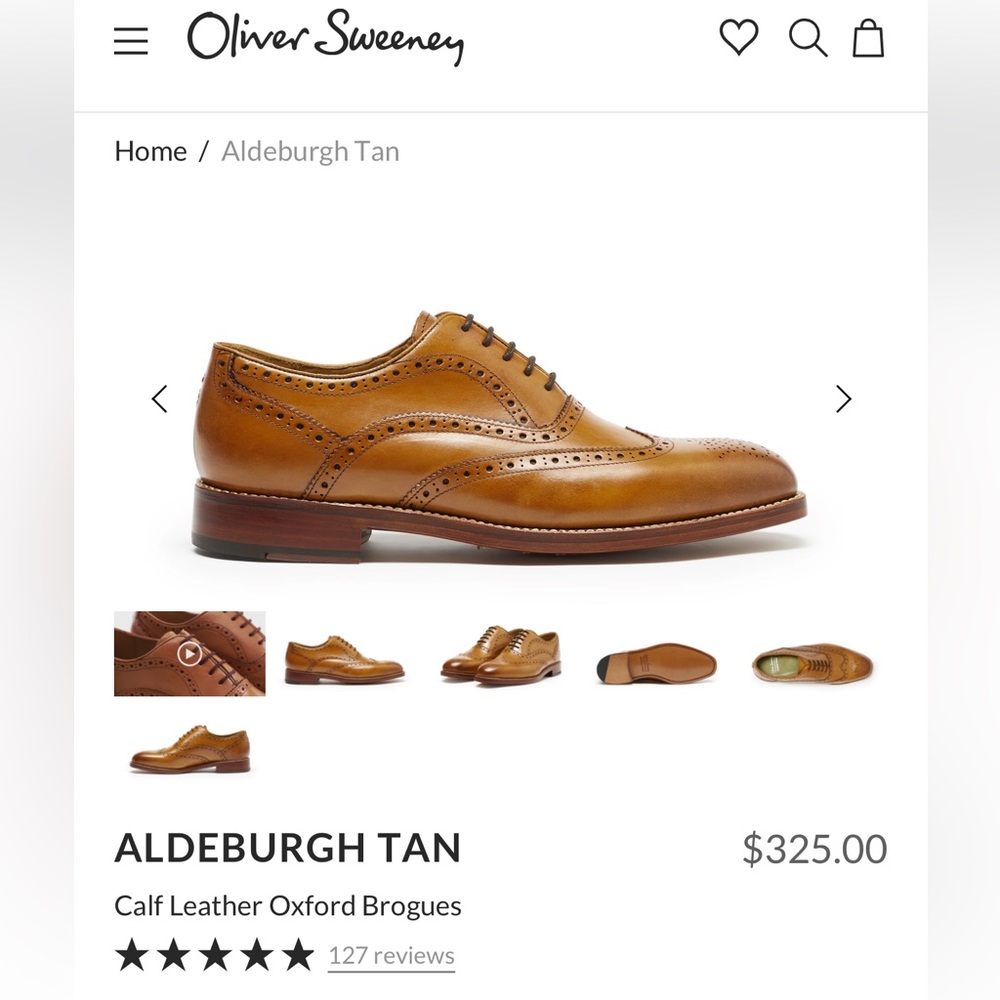Select the sole view thumbnail

tap(655, 654)
